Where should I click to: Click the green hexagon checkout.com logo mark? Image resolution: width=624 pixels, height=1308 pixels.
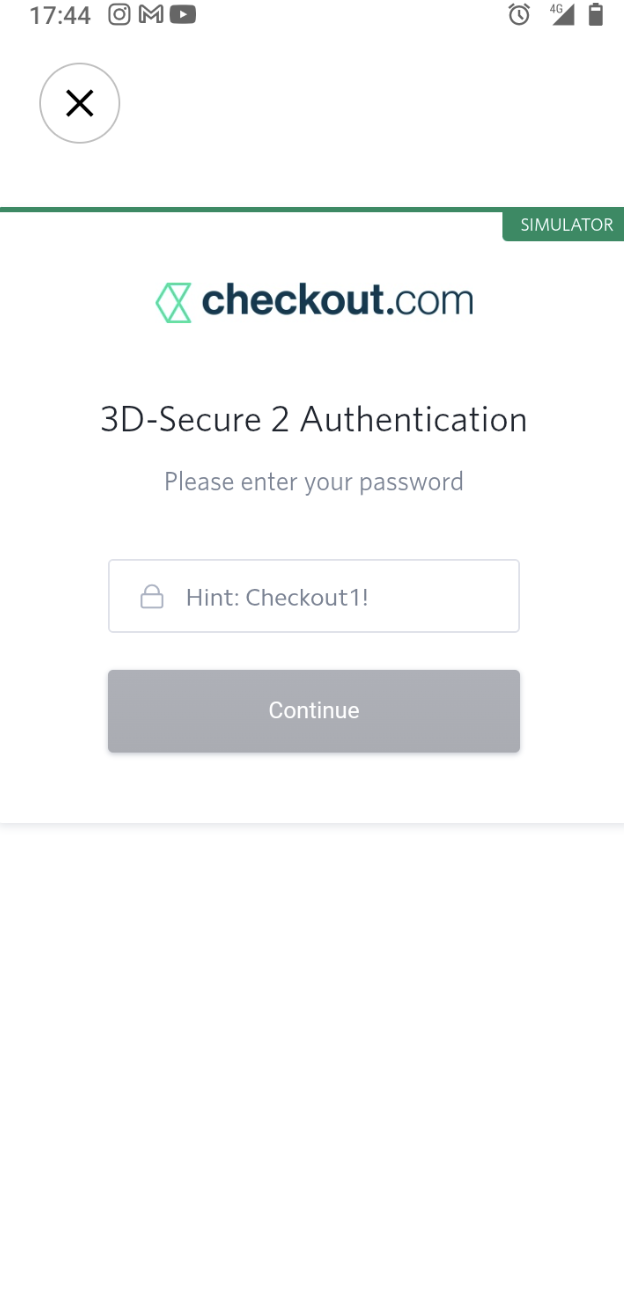click(x=173, y=302)
